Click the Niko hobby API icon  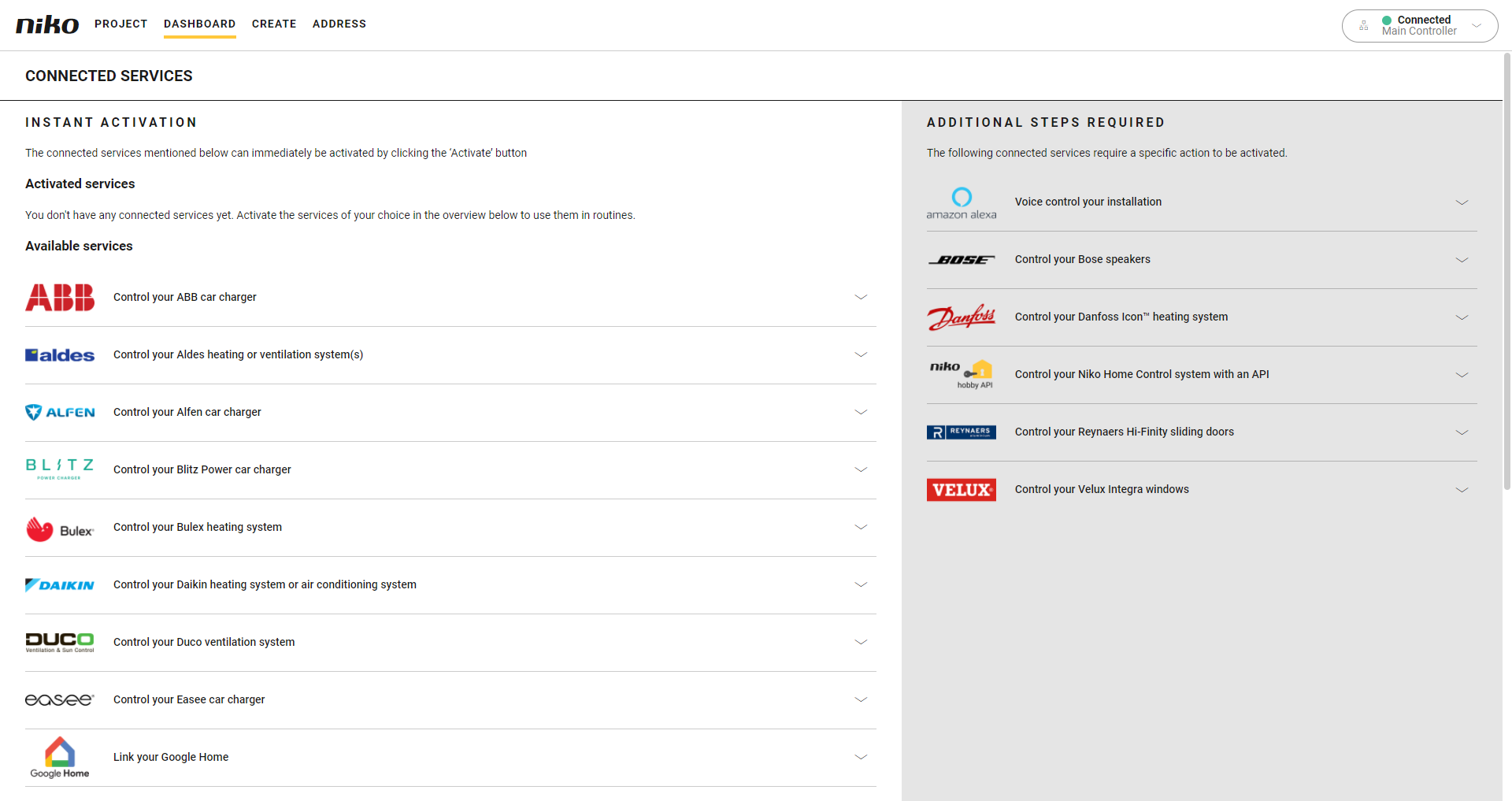click(x=961, y=374)
